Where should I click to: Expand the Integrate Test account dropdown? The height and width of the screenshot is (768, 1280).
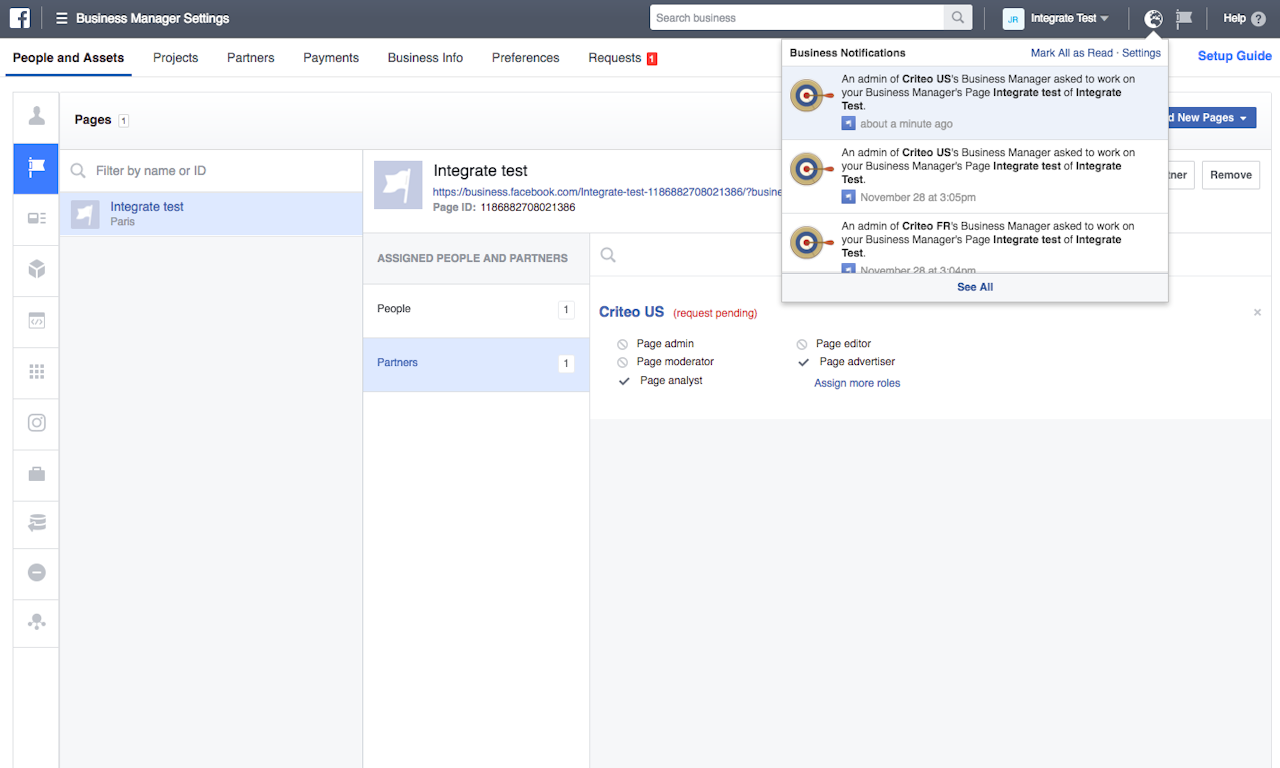coord(1070,19)
